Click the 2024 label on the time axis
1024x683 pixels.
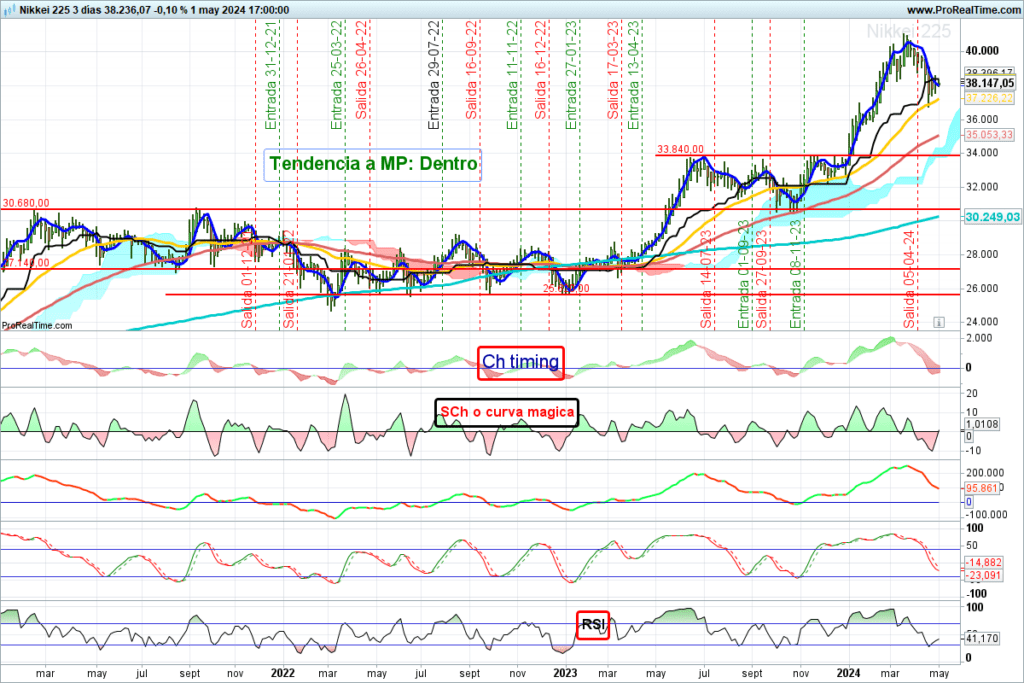pyautogui.click(x=848, y=673)
